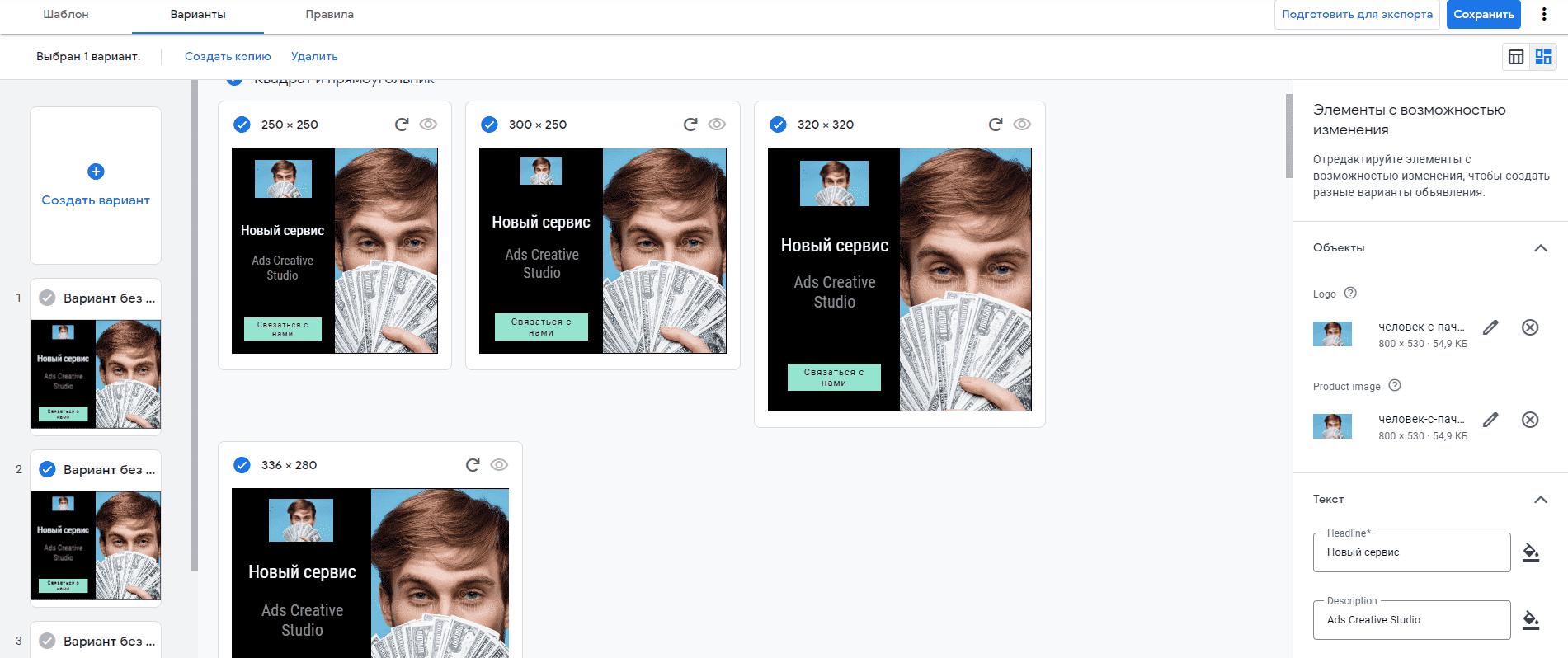The height and width of the screenshot is (658, 1568).
Task: Refresh the 320 × 320 preview
Action: pyautogui.click(x=996, y=125)
